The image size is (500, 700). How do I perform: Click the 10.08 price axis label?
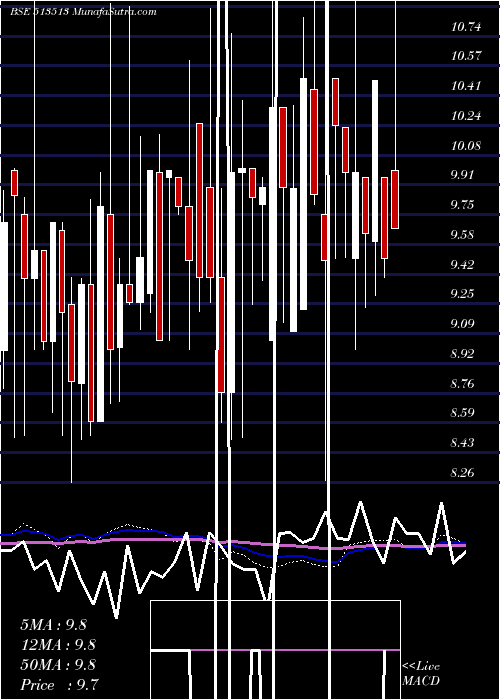(x=466, y=146)
